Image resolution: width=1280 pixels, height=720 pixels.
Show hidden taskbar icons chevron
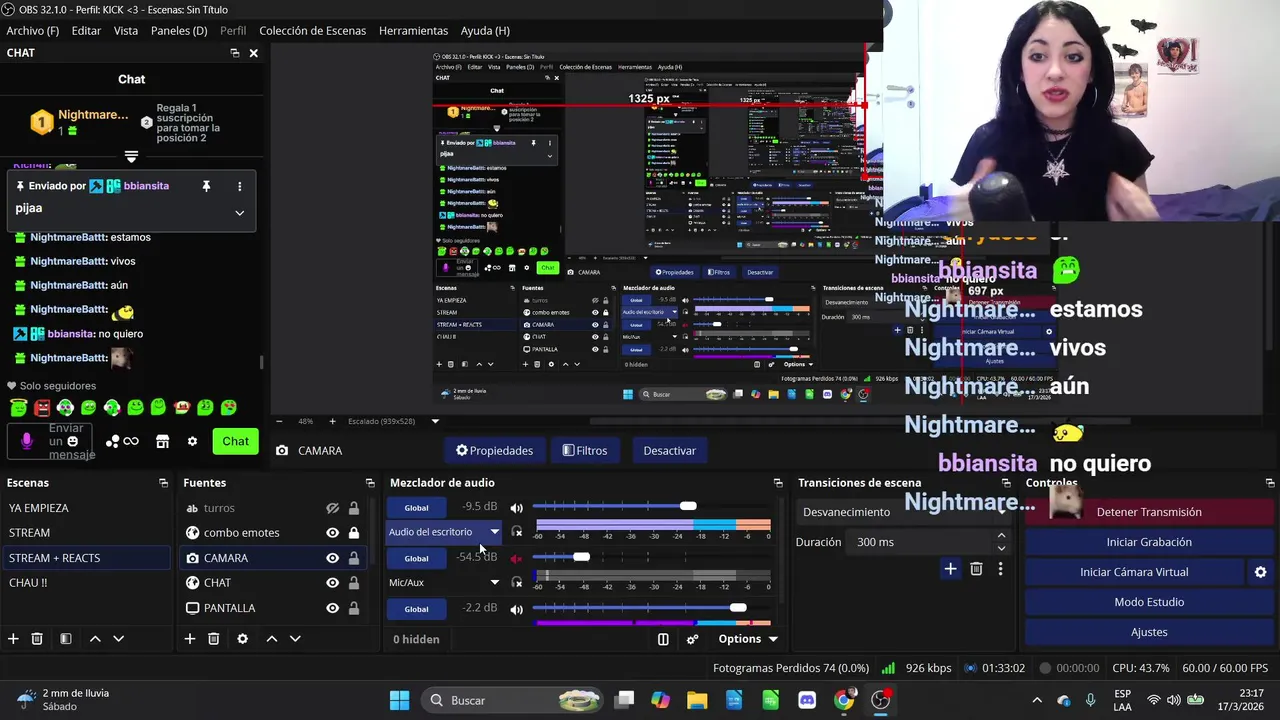1037,700
